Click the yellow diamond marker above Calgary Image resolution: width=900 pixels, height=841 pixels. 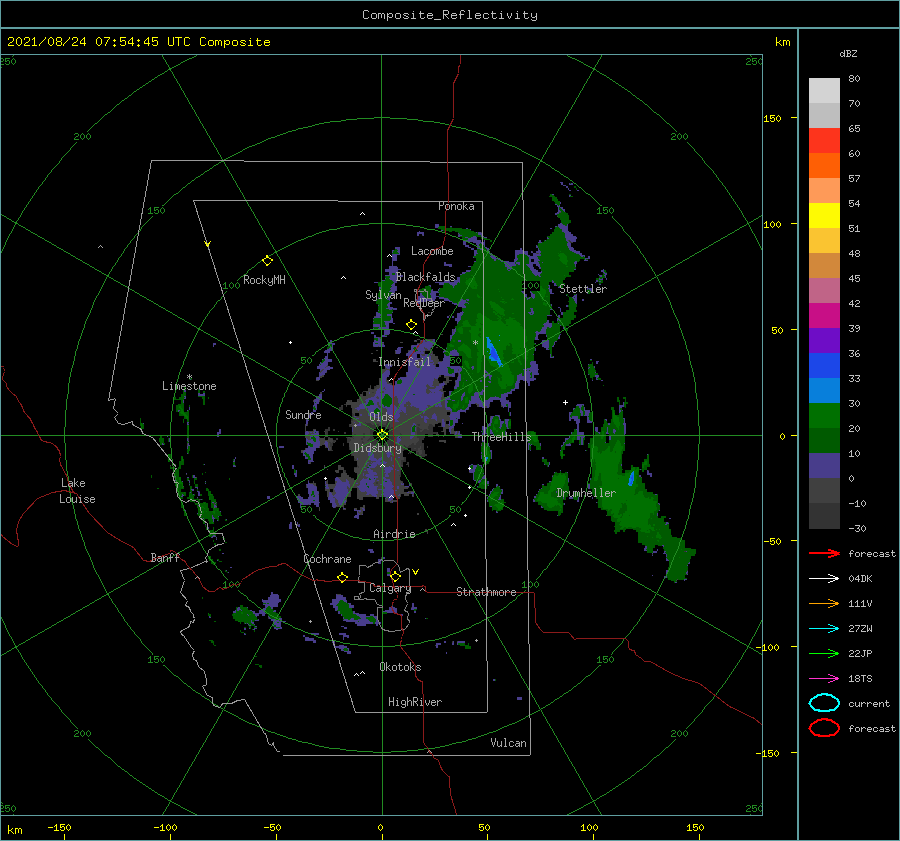tap(395, 576)
